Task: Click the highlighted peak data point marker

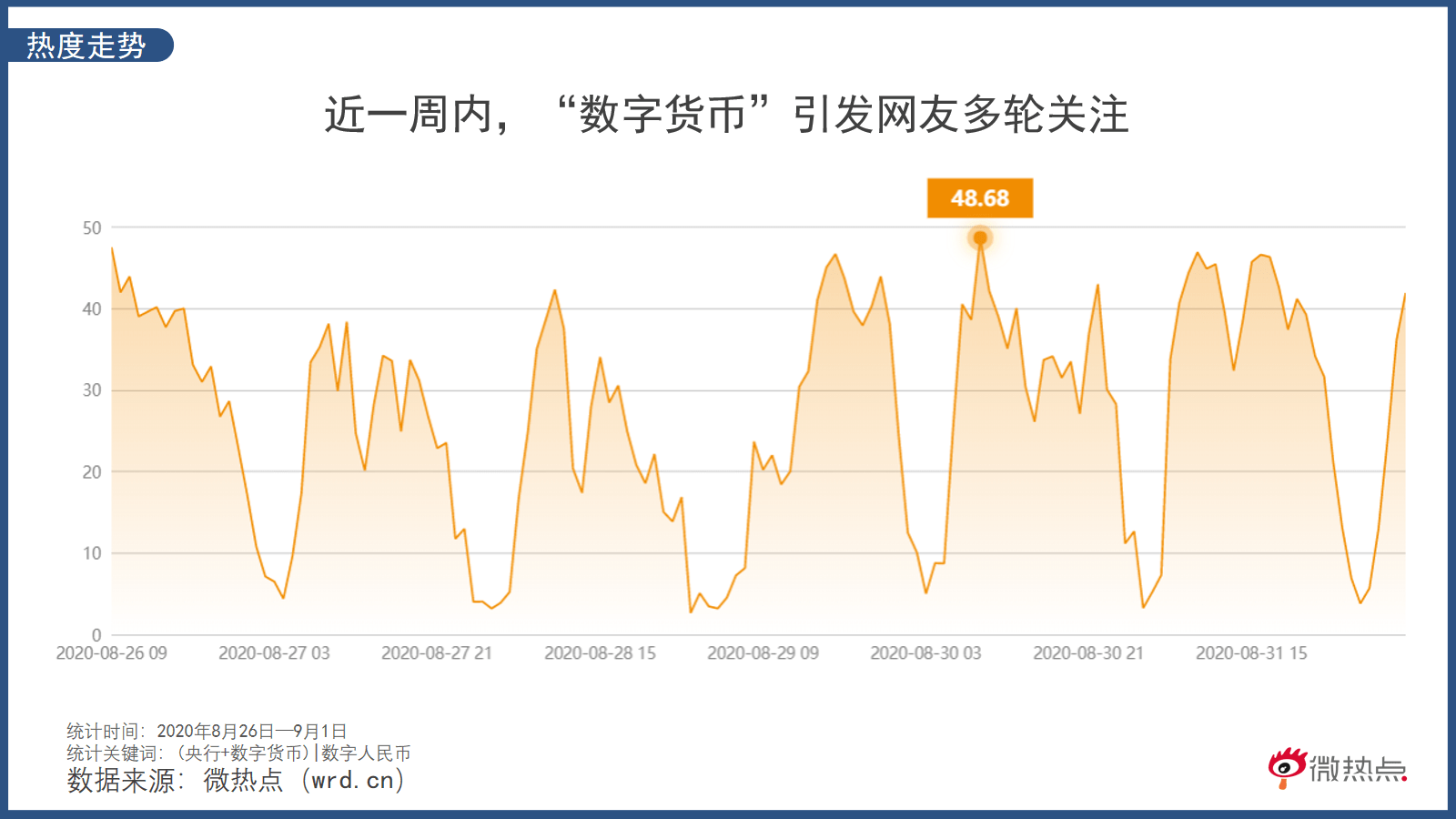Action: [980, 238]
